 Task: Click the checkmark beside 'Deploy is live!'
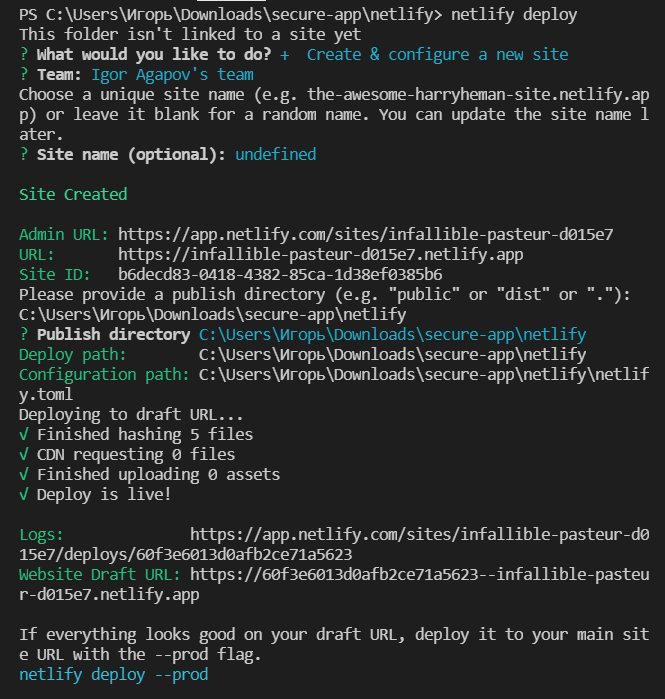coord(24,495)
